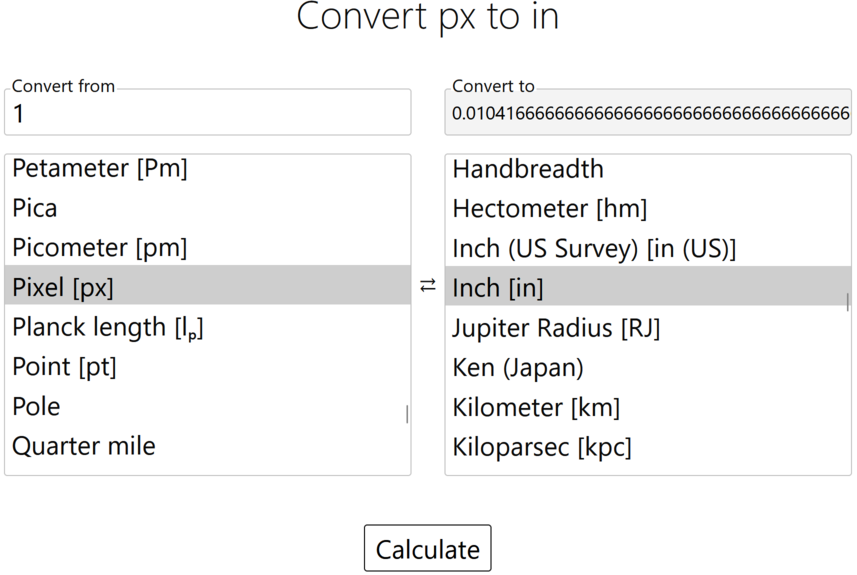Click the swap units arrows icon
The height and width of the screenshot is (575, 857).
coord(428,286)
